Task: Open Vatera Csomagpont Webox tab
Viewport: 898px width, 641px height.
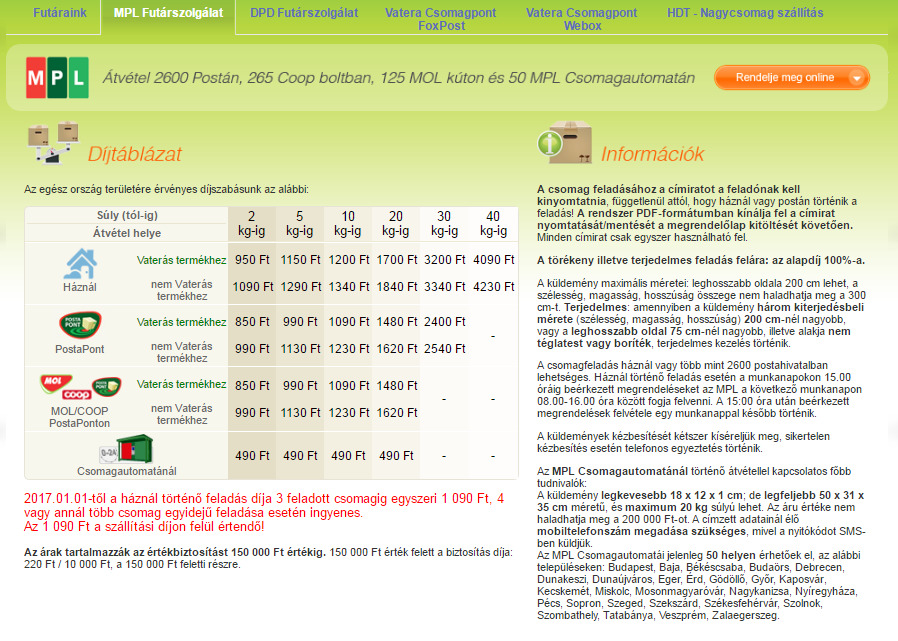Action: pyautogui.click(x=581, y=19)
